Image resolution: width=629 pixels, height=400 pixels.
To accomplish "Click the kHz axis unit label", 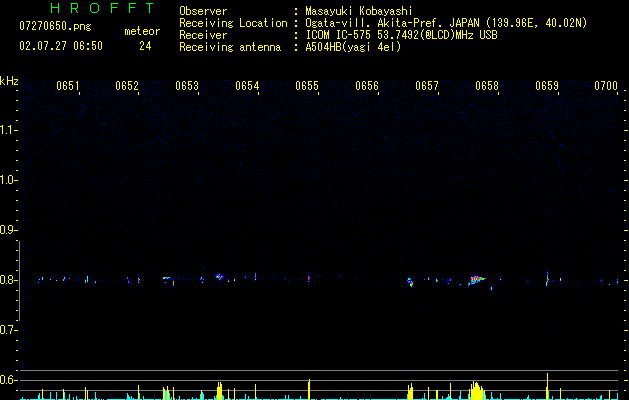I will (9, 81).
